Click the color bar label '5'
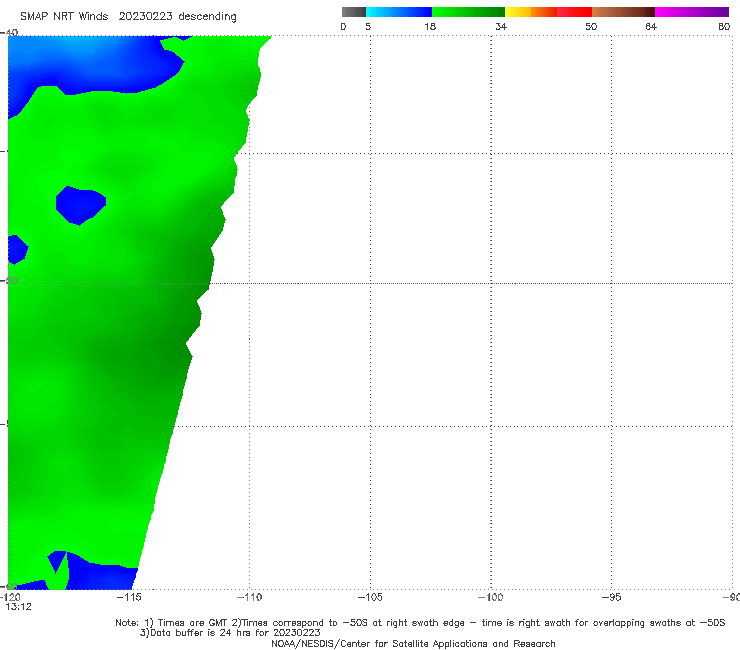This screenshot has height=650, width=740. tap(368, 26)
